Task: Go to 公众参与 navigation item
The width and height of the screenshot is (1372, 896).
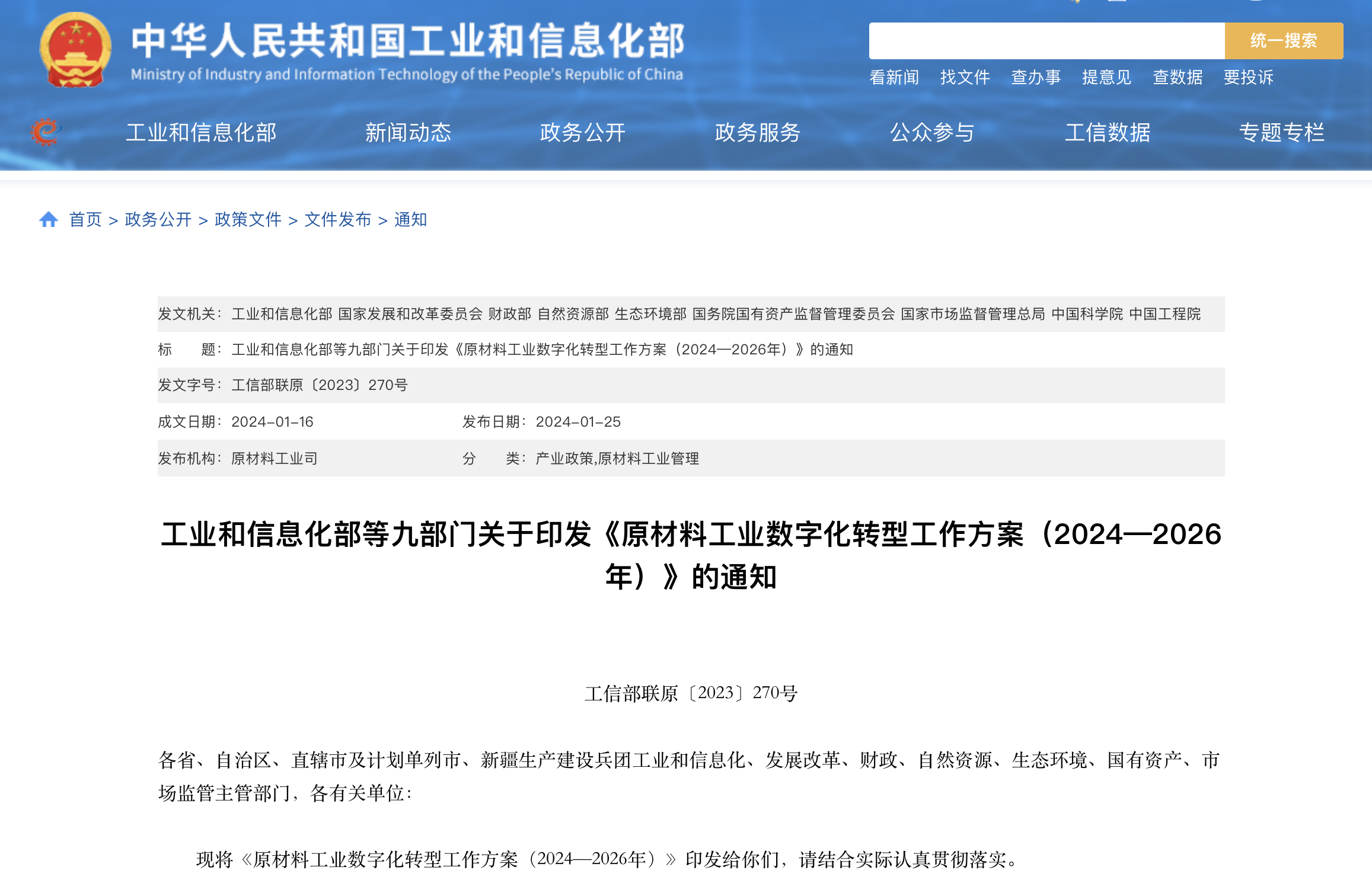Action: (x=932, y=133)
